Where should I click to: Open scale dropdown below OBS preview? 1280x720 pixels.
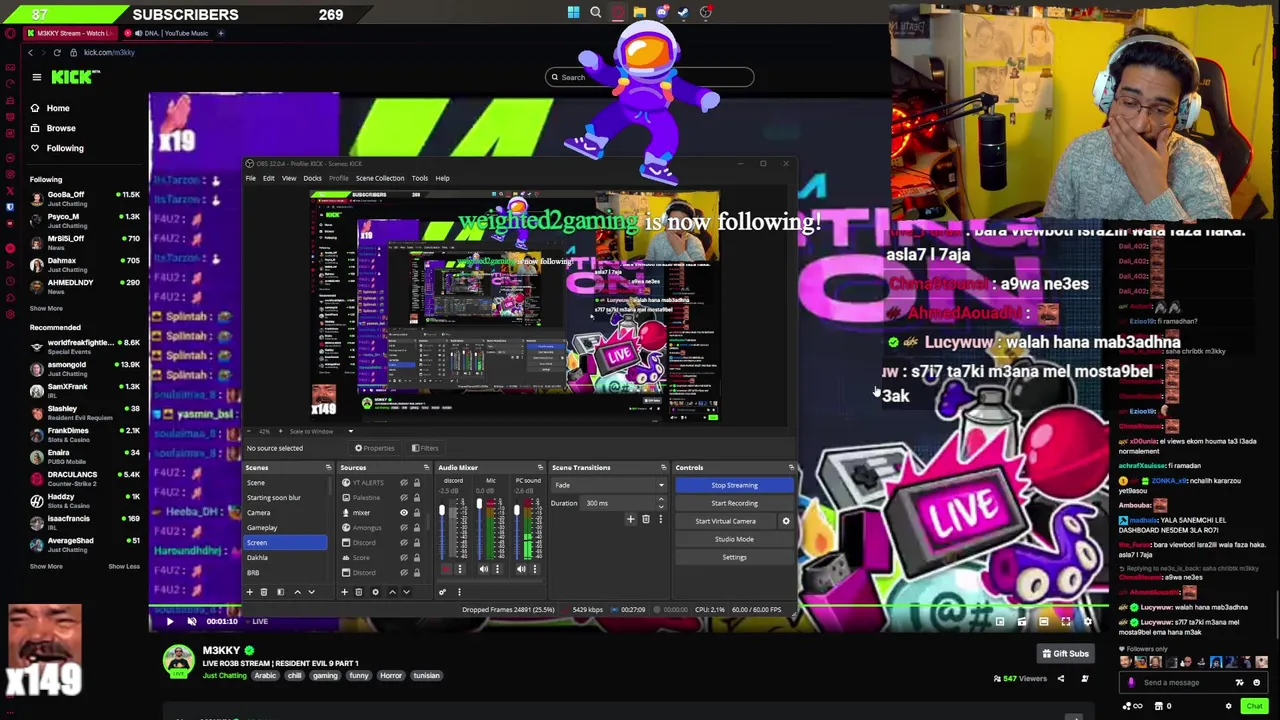pyautogui.click(x=350, y=431)
